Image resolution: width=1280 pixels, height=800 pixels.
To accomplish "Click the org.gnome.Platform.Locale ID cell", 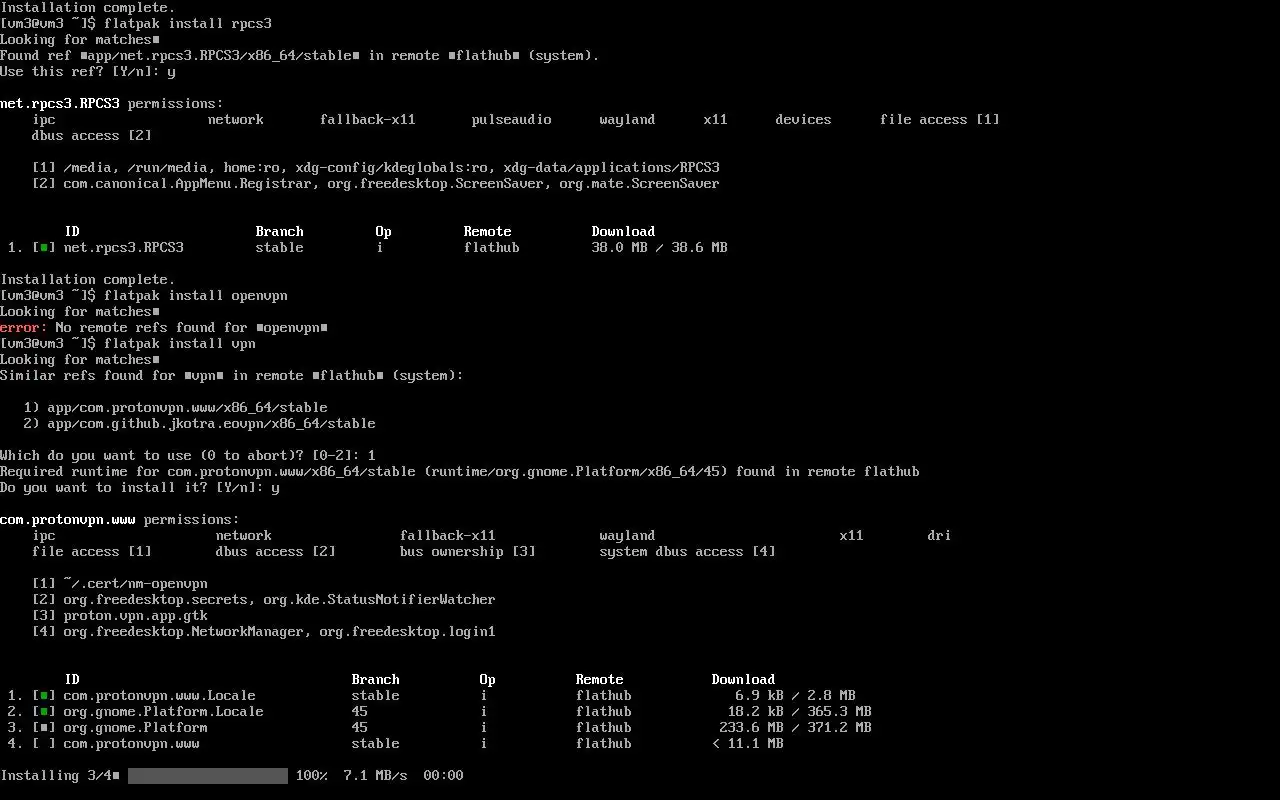I will click(164, 712).
